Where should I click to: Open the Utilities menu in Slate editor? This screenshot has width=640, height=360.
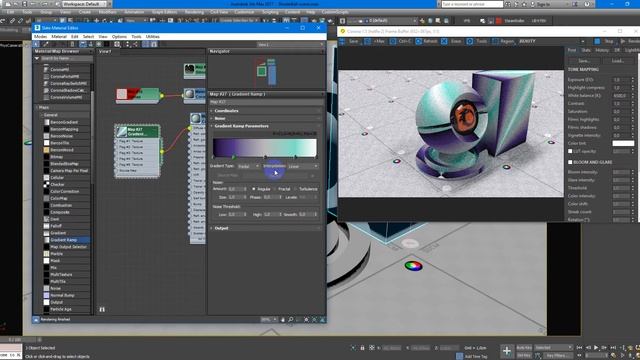153,36
